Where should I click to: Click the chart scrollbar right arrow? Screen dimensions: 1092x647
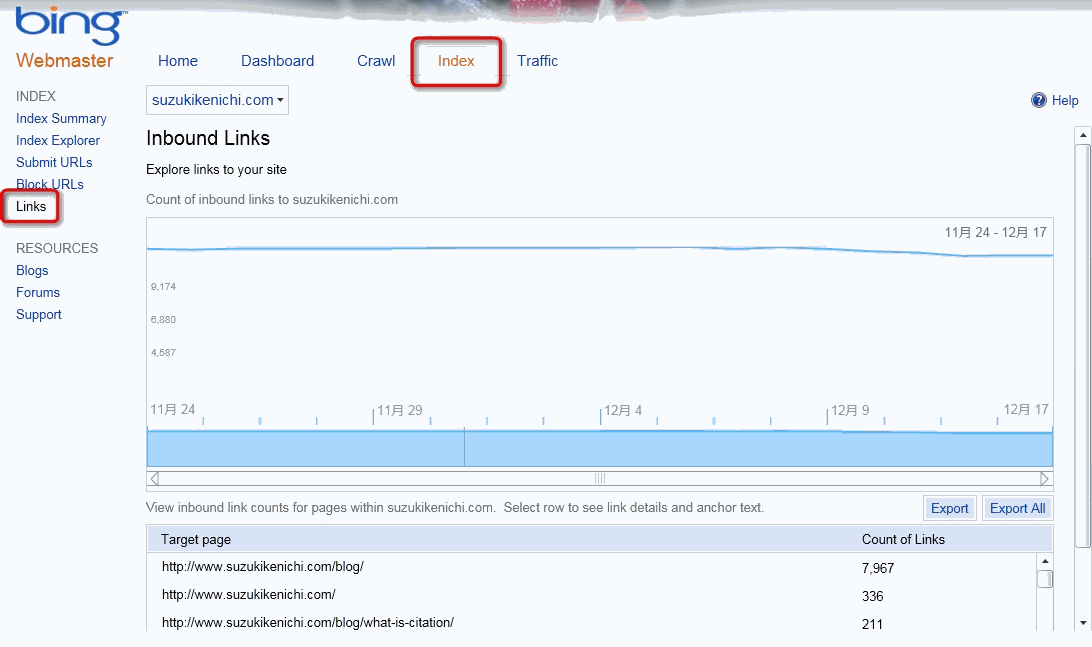click(1045, 478)
